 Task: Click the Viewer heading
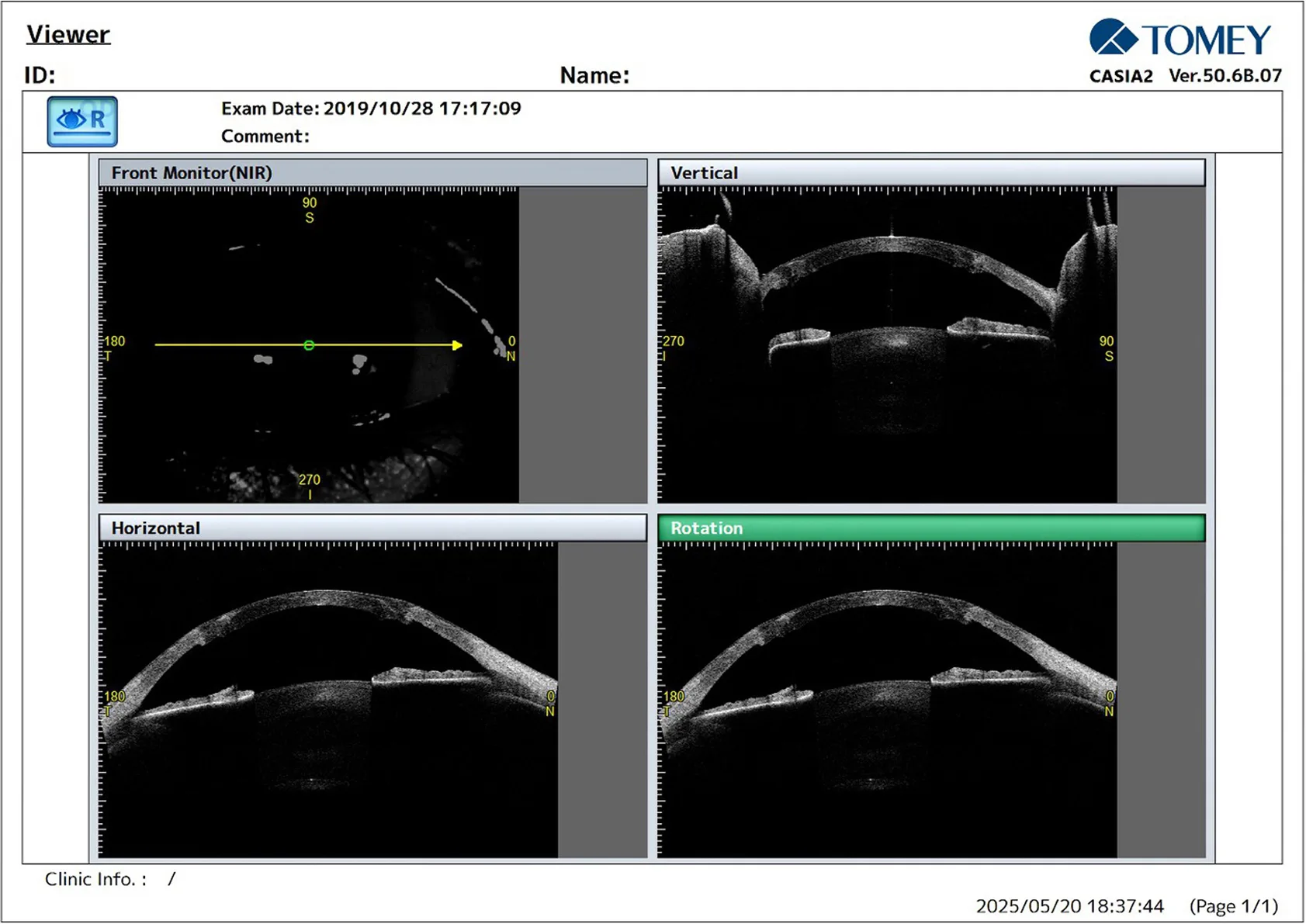click(68, 34)
